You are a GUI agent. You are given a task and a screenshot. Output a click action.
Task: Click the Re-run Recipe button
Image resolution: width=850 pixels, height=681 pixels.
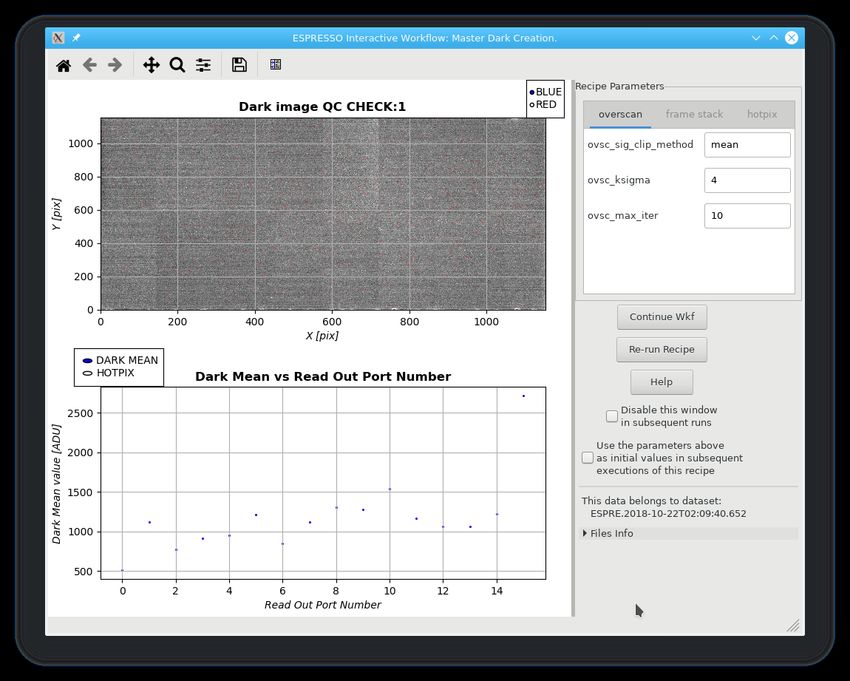point(662,349)
